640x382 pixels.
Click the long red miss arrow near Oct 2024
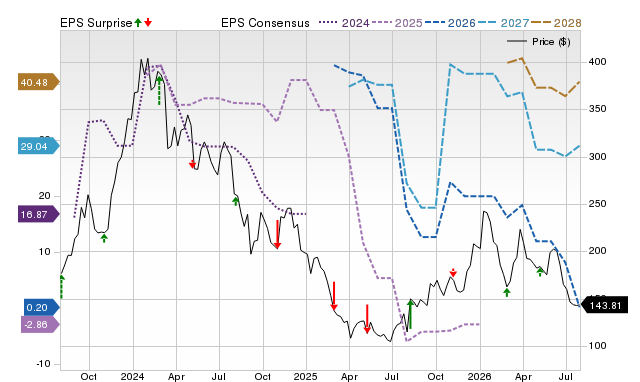(x=278, y=234)
